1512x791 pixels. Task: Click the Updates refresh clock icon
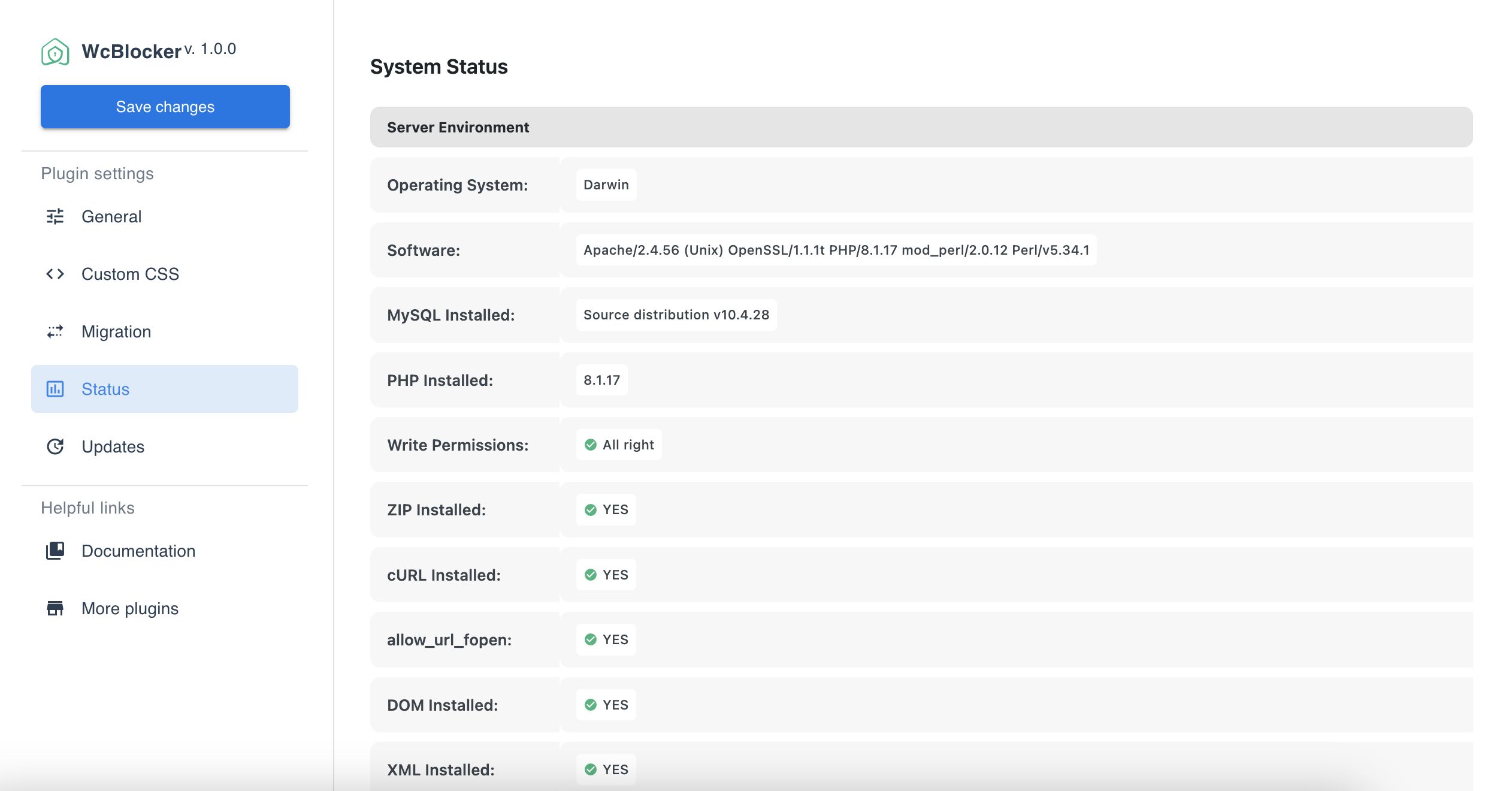55,446
